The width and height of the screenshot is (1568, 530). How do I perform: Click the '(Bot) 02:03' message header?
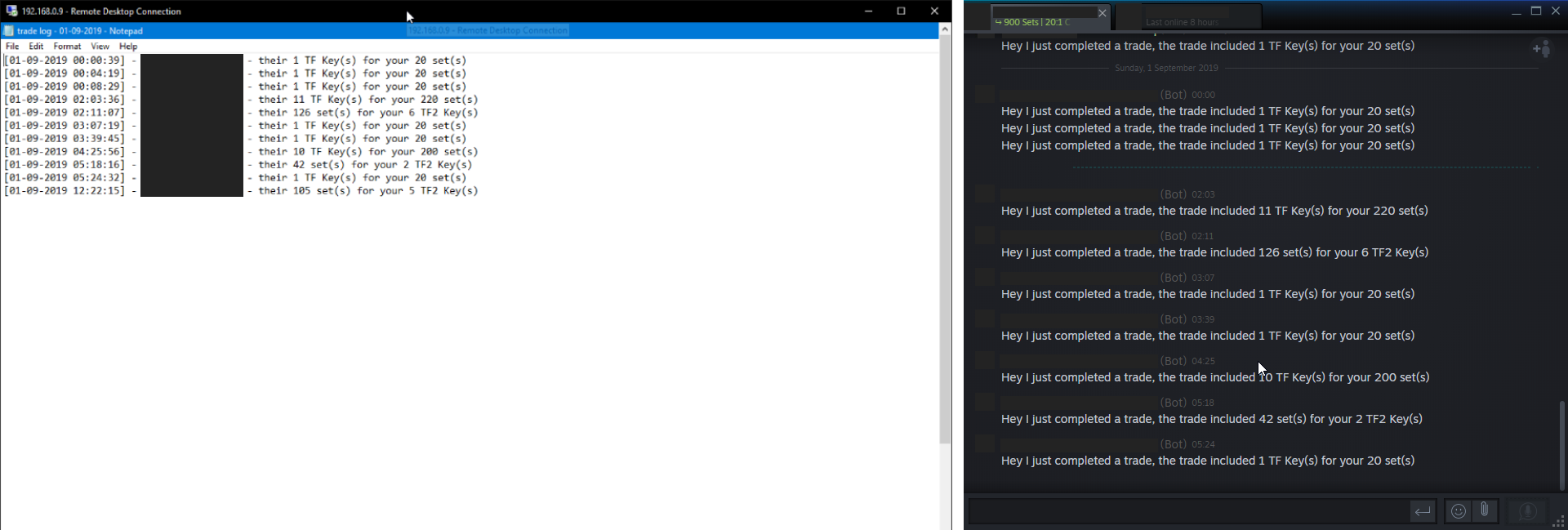coord(1187,194)
